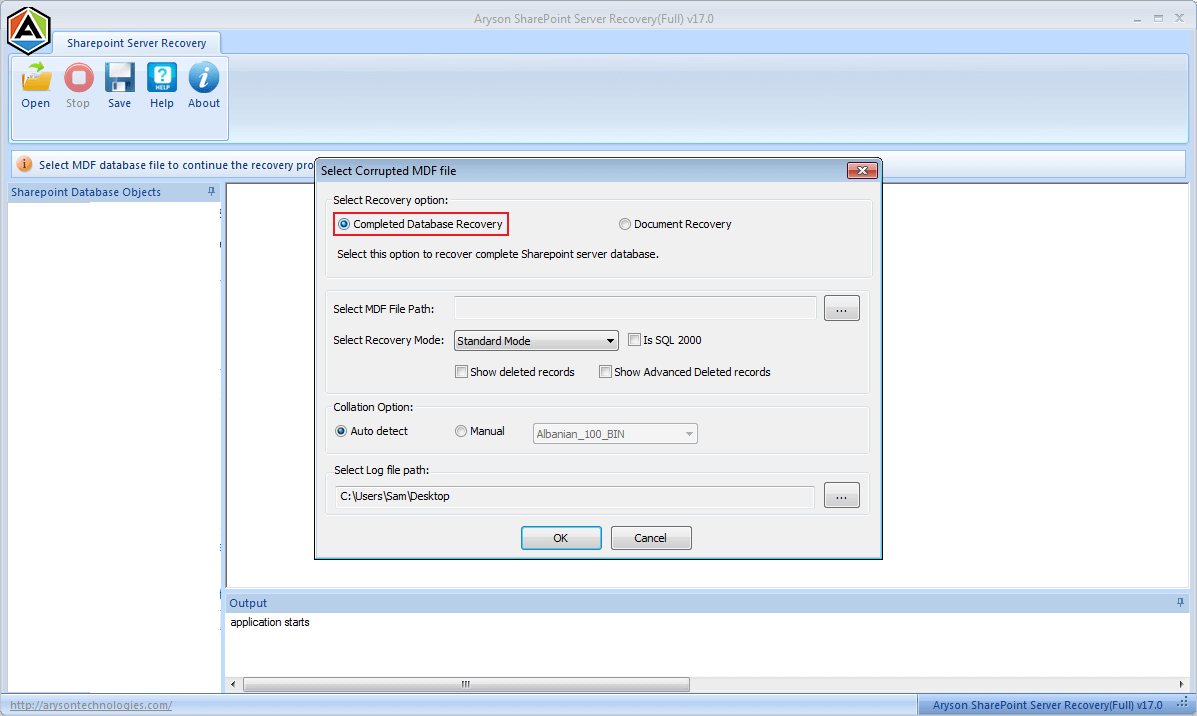Click the Output horizontal scrollbar thumb
Image resolution: width=1197 pixels, height=716 pixels.
coord(466,684)
